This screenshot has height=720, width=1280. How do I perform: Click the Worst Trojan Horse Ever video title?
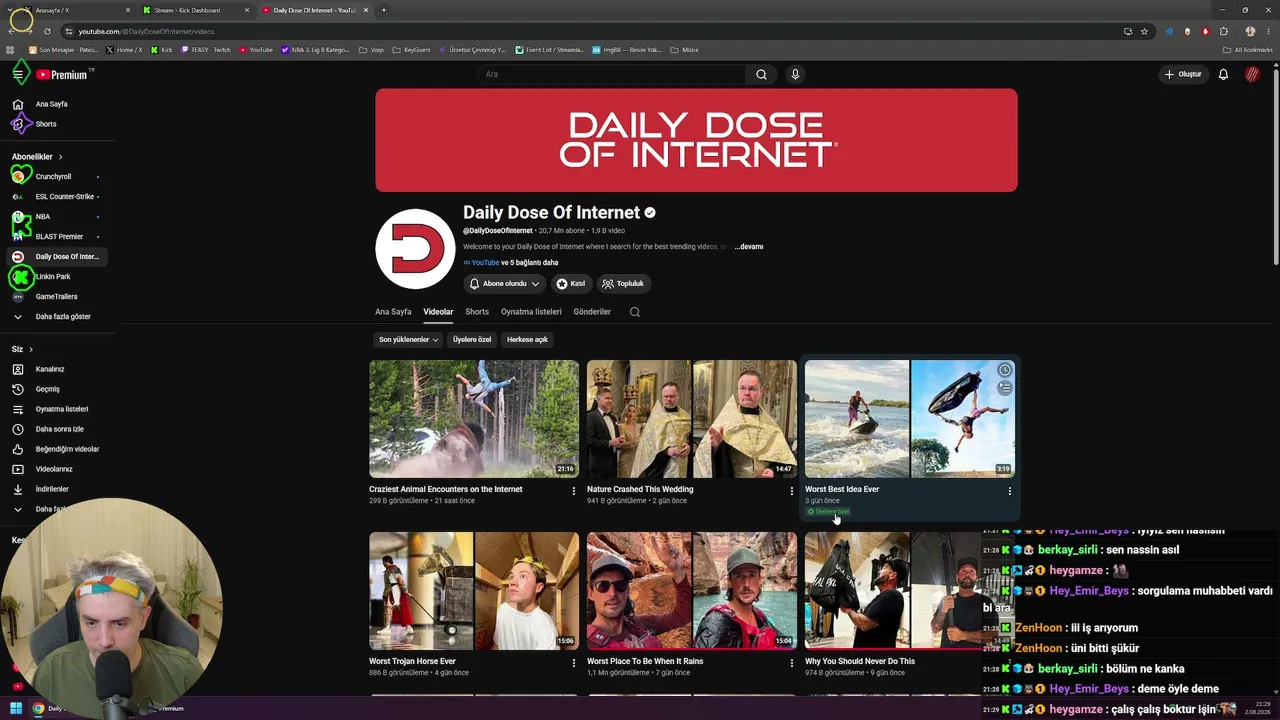point(412,661)
